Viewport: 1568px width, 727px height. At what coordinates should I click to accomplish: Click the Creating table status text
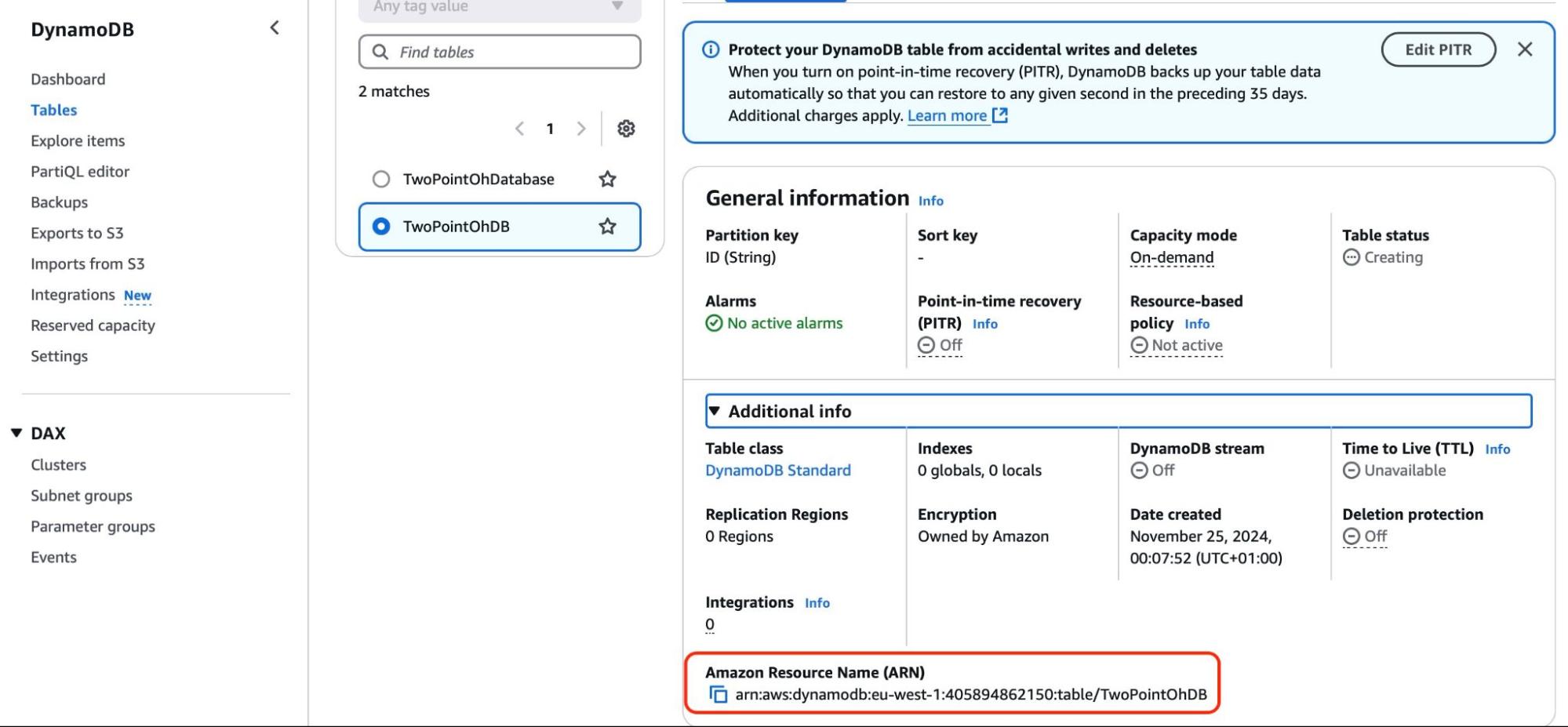pos(1393,257)
